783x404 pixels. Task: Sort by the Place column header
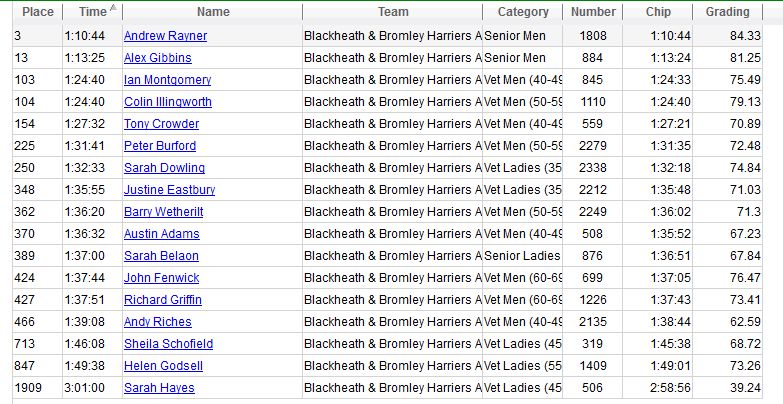[38, 12]
